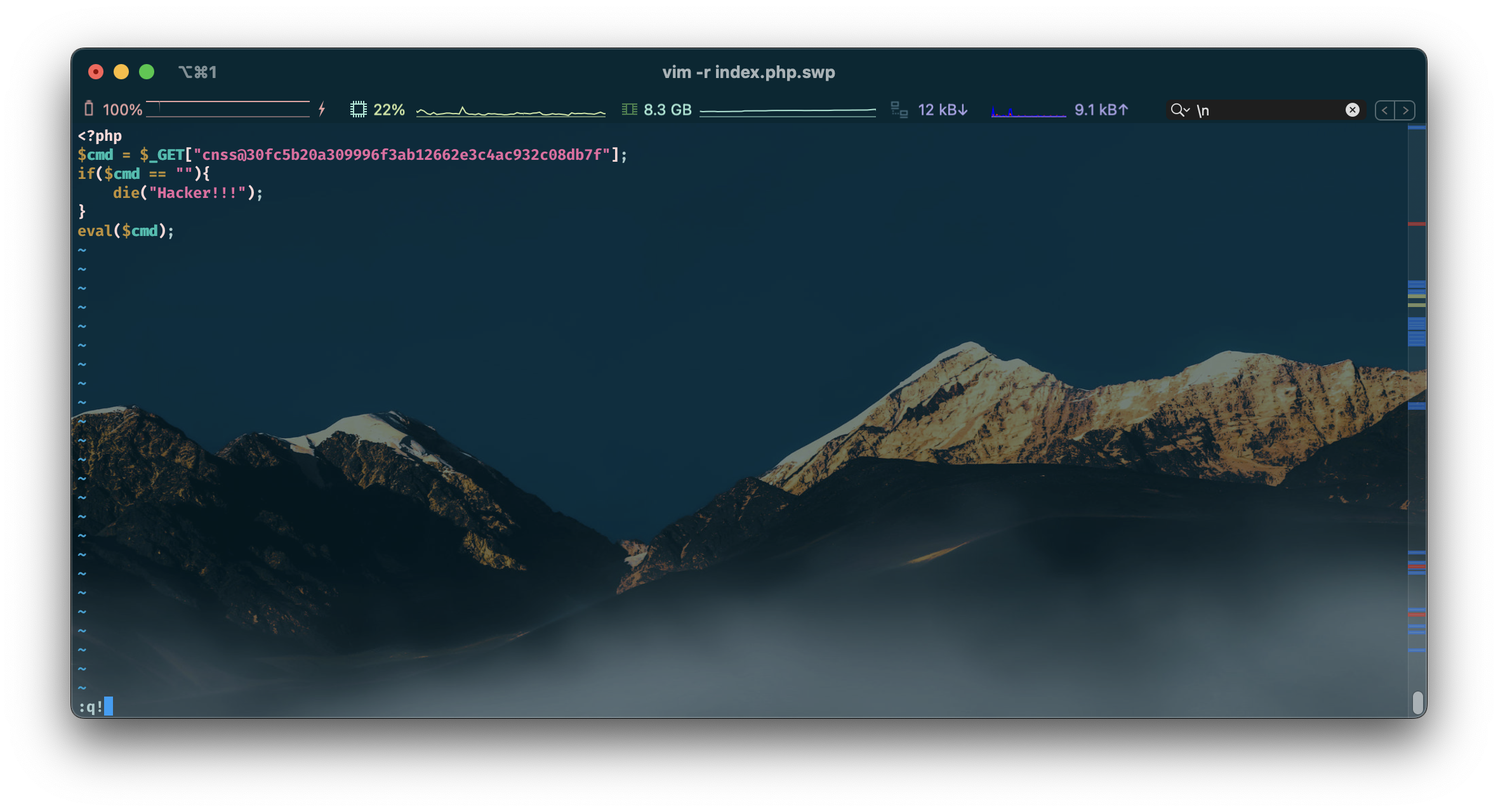The width and height of the screenshot is (1498, 812).
Task: Click the battery icon in status bar
Action: point(89,109)
